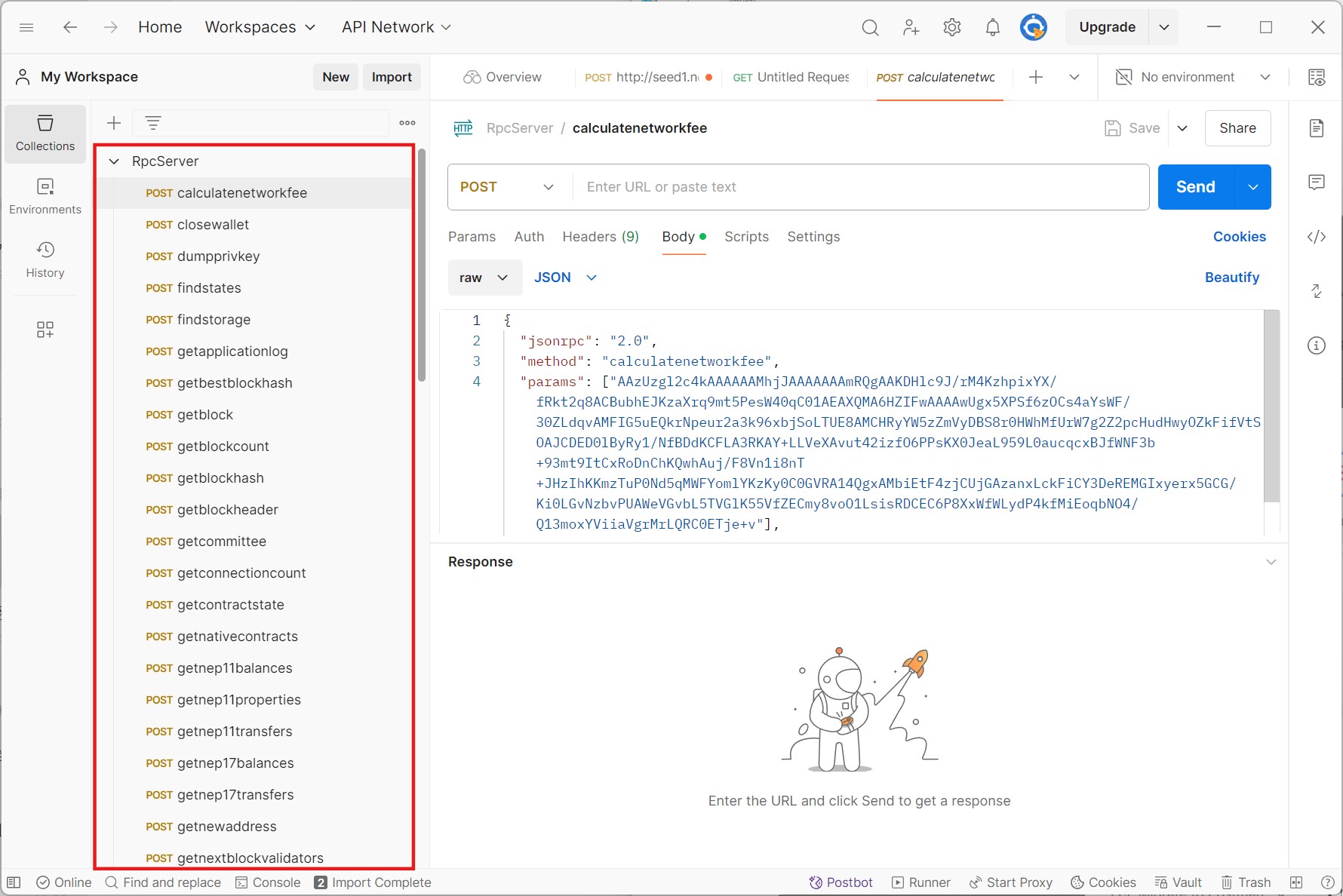Switch to the GET Untitled Request tab
This screenshot has height=896, width=1343.
(791, 77)
